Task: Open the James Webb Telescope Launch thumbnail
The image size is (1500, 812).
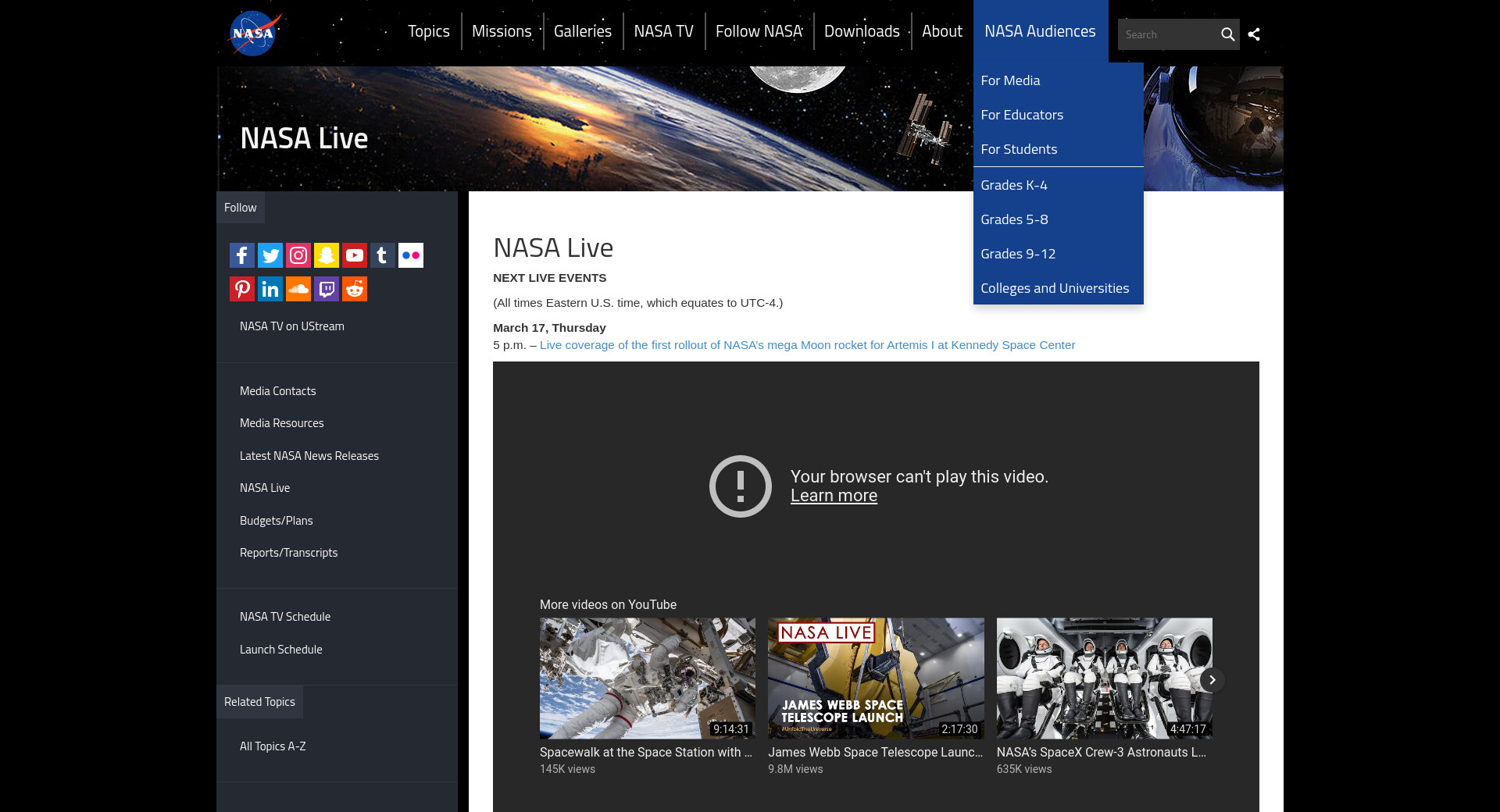Action: 876,678
